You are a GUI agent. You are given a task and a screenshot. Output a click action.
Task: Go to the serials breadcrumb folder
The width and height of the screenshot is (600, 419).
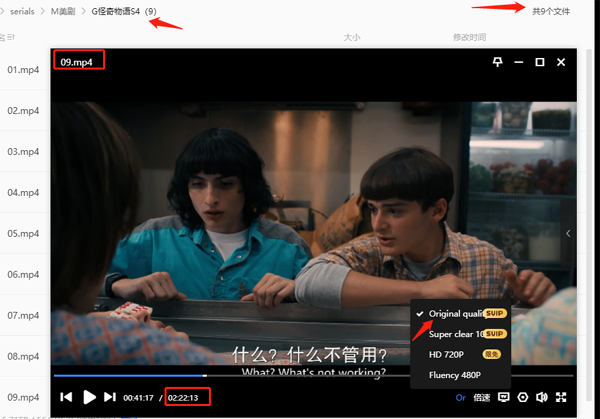(x=22, y=11)
